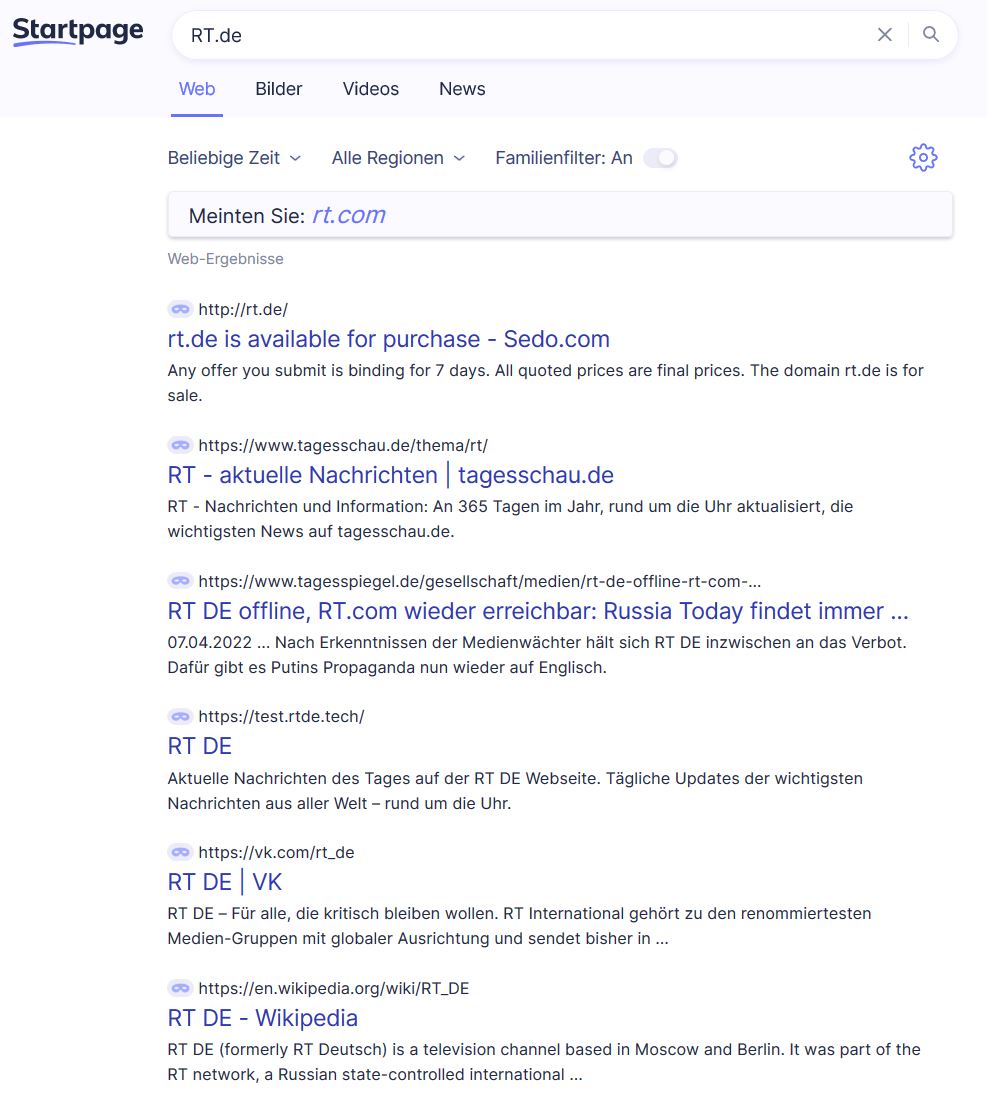Click the https://test.rtde.tech/ URL text
This screenshot has height=1103, width=987.
coord(281,716)
